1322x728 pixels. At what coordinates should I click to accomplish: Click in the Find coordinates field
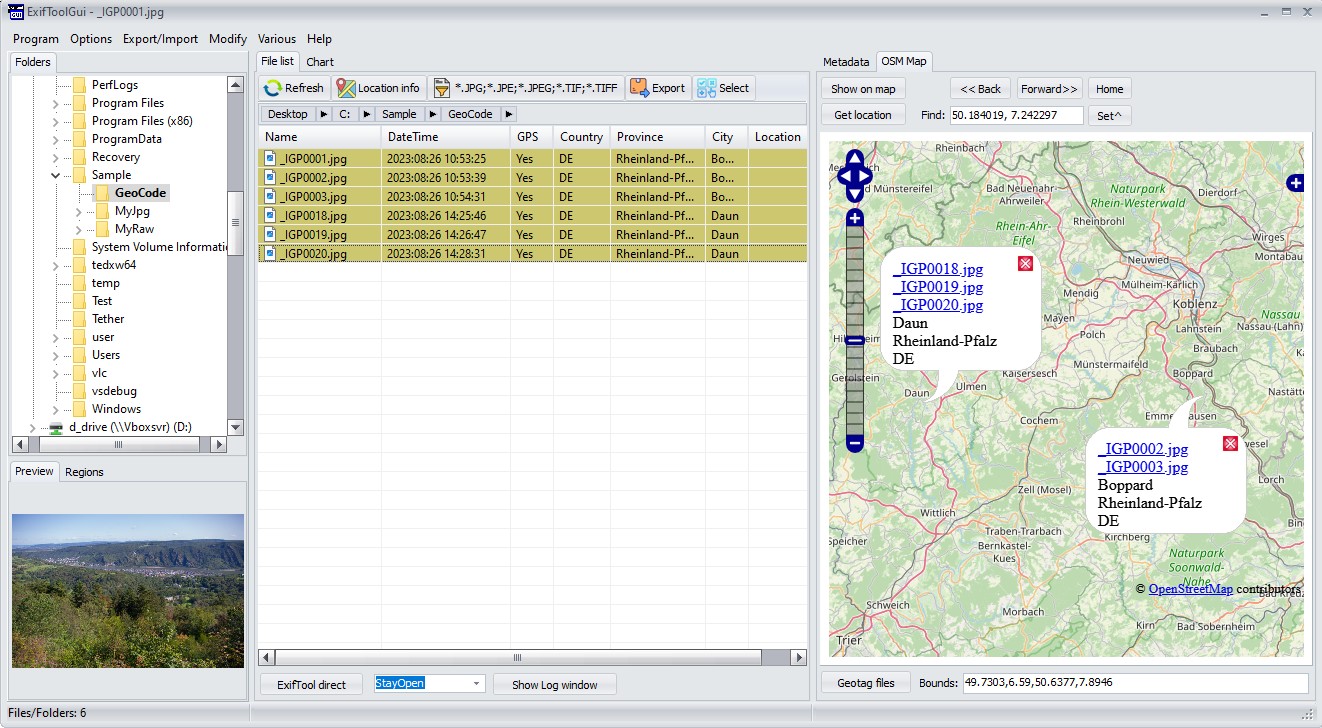tap(1016, 115)
